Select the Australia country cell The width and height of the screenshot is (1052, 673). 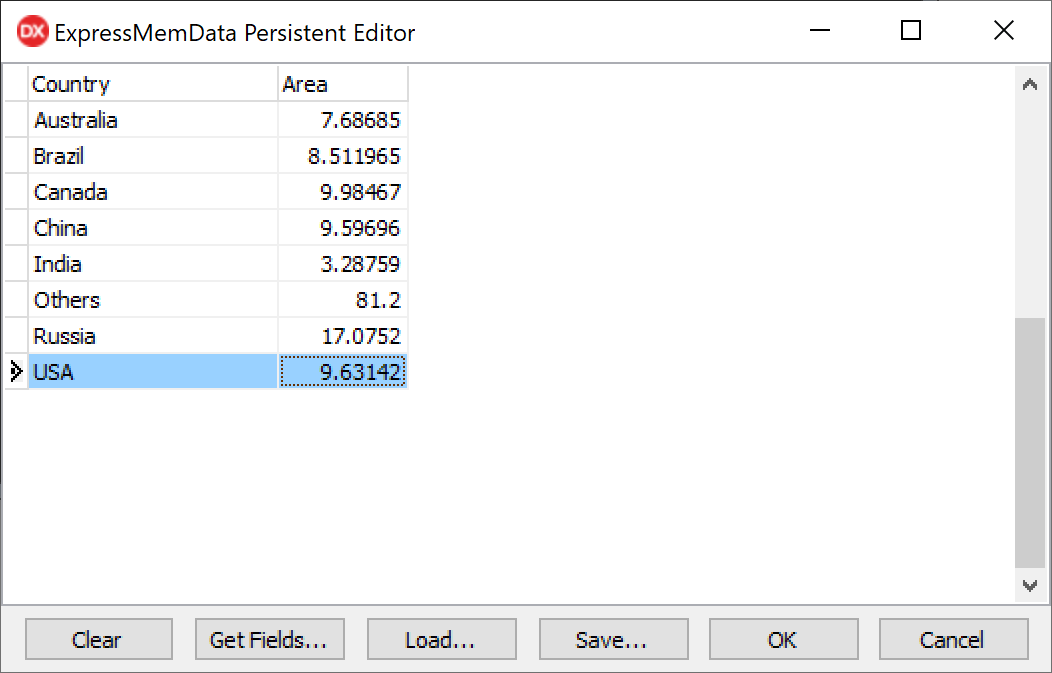click(153, 120)
